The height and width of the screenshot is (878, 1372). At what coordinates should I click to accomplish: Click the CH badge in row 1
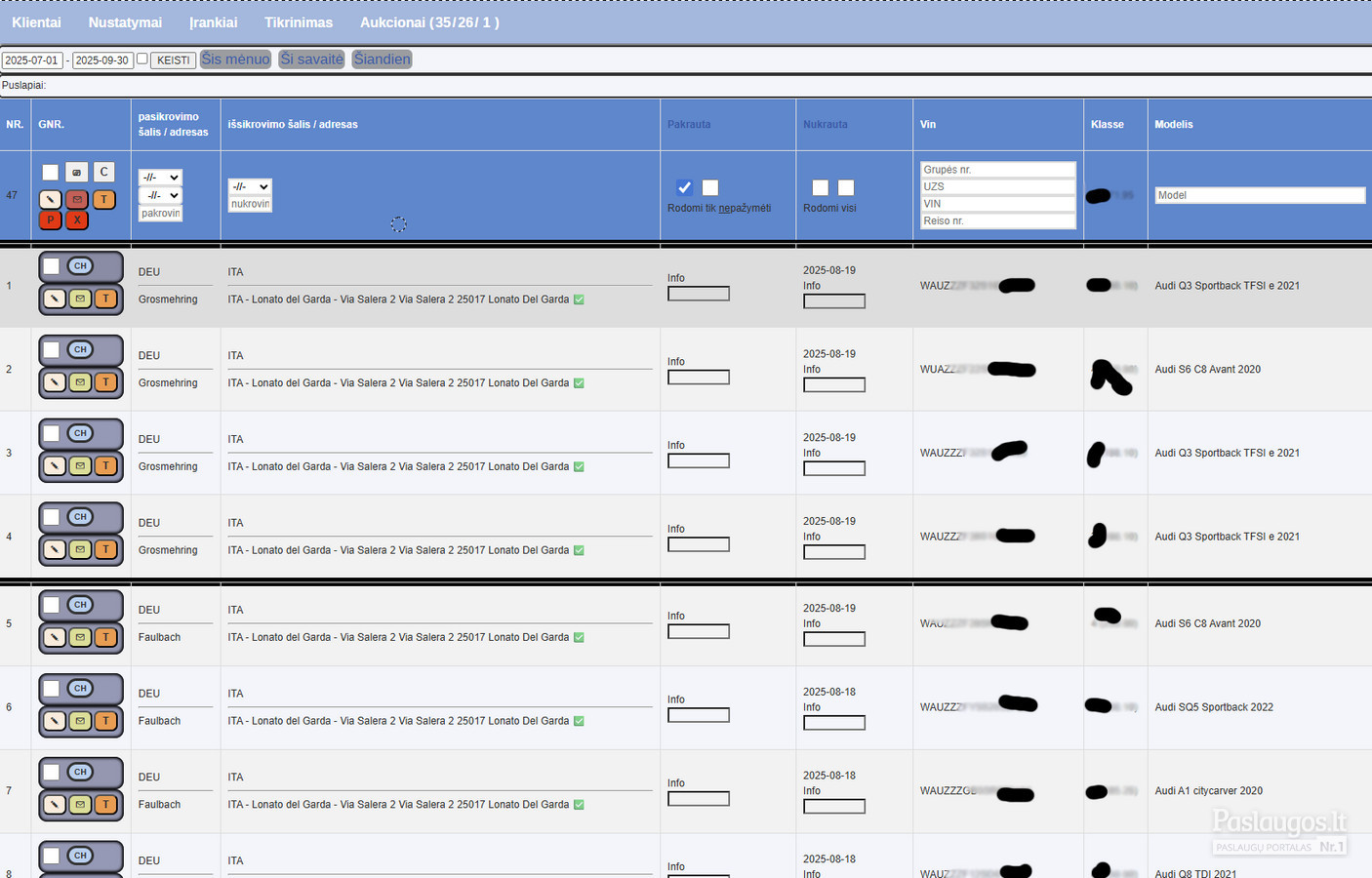tap(80, 265)
